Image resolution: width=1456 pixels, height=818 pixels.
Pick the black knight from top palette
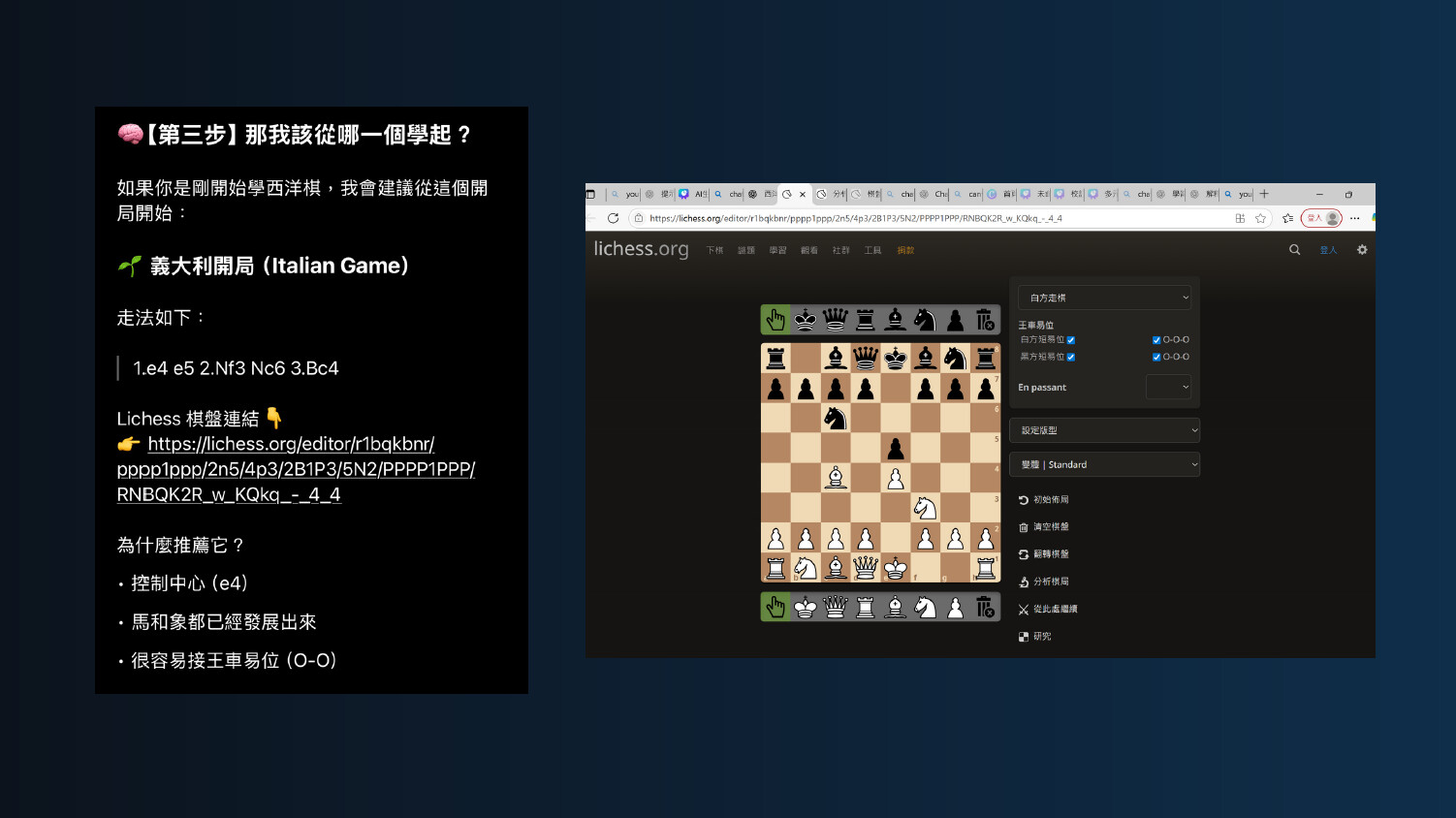click(925, 320)
